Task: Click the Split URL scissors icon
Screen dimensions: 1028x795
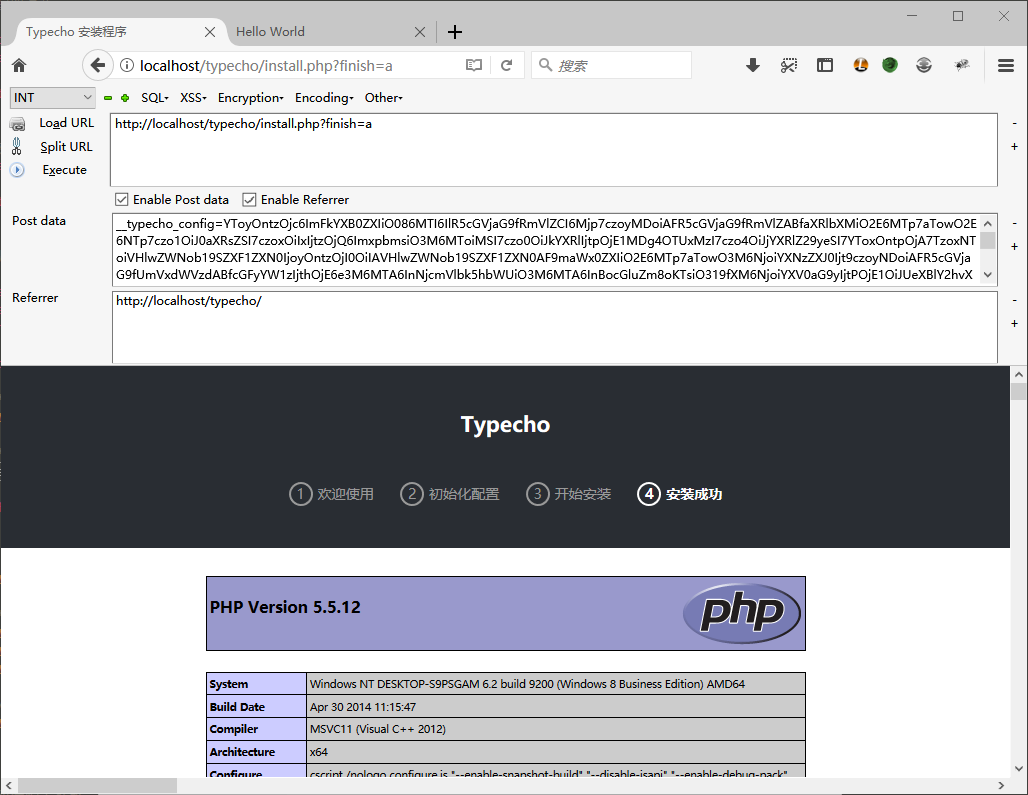Action: tap(17, 146)
